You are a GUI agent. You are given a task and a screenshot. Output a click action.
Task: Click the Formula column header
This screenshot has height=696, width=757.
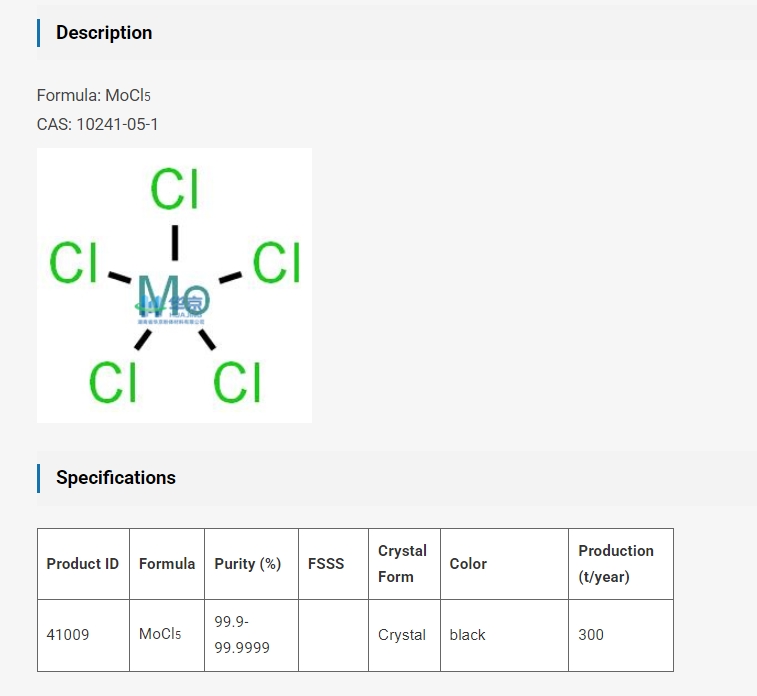tap(167, 564)
